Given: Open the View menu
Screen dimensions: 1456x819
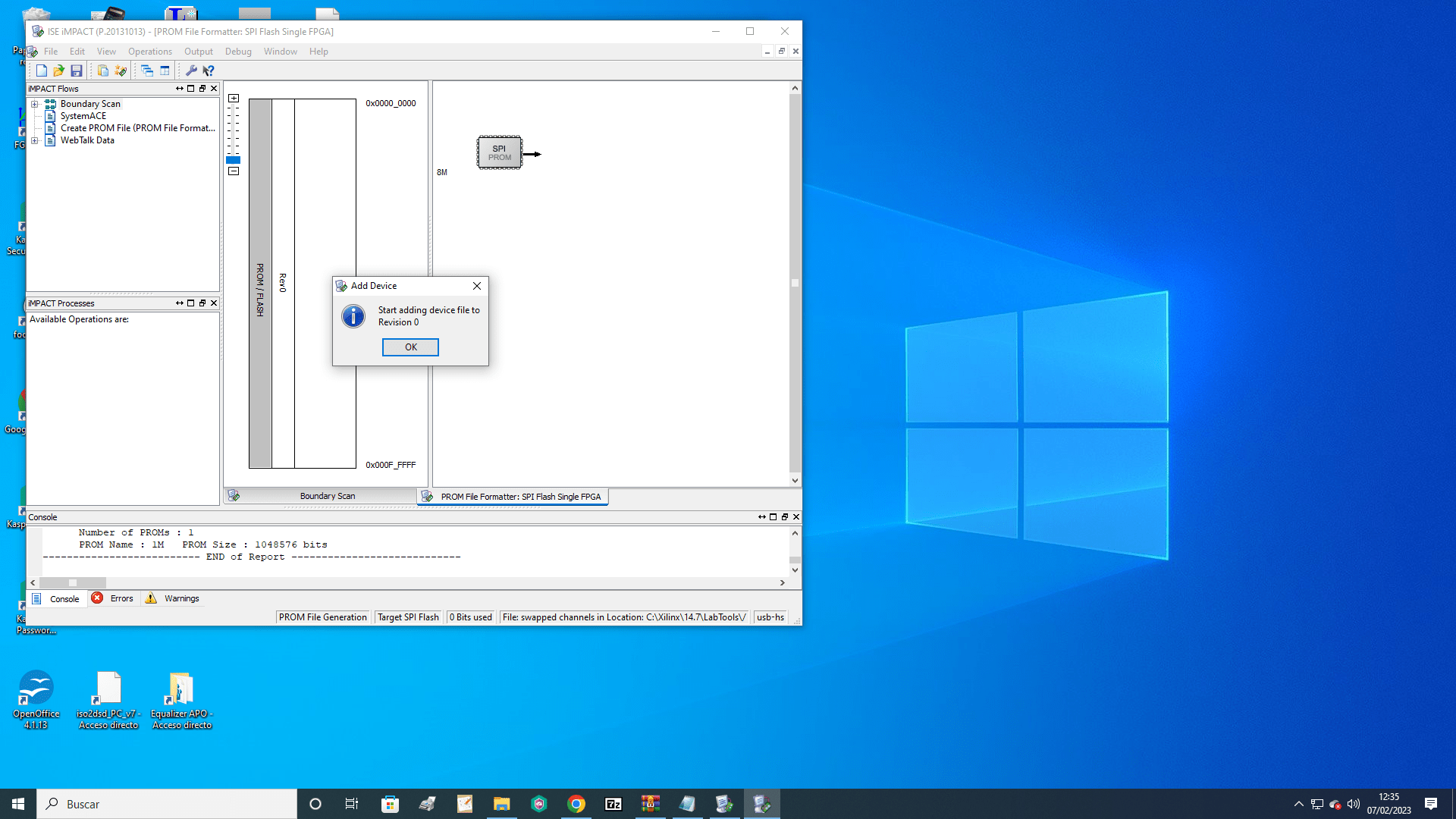Looking at the screenshot, I should coord(106,52).
